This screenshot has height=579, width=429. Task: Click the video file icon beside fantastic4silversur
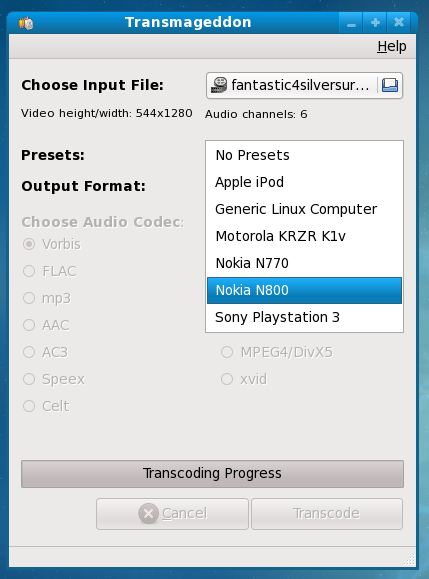click(219, 85)
